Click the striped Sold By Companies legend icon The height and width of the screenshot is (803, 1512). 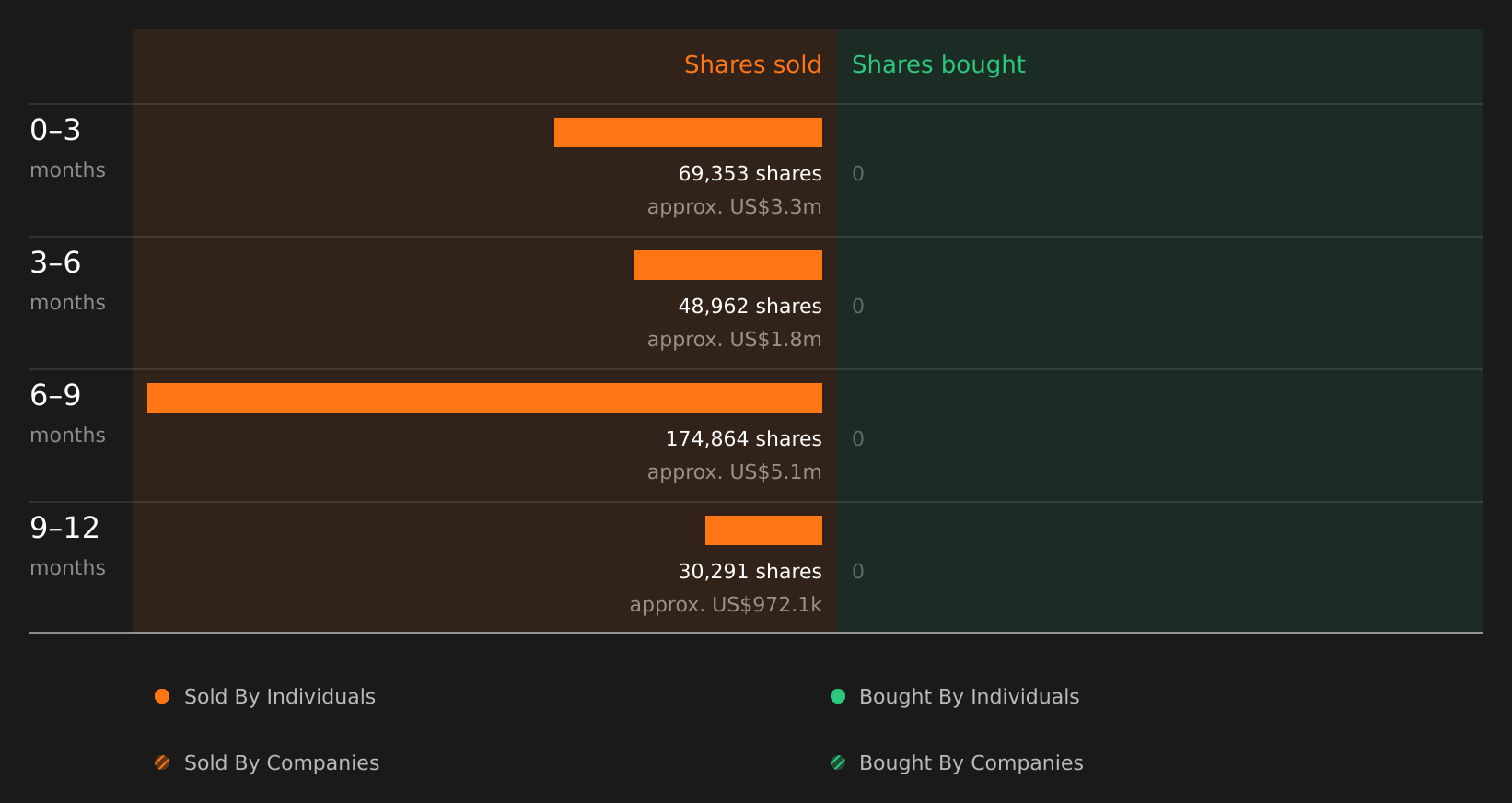click(162, 762)
